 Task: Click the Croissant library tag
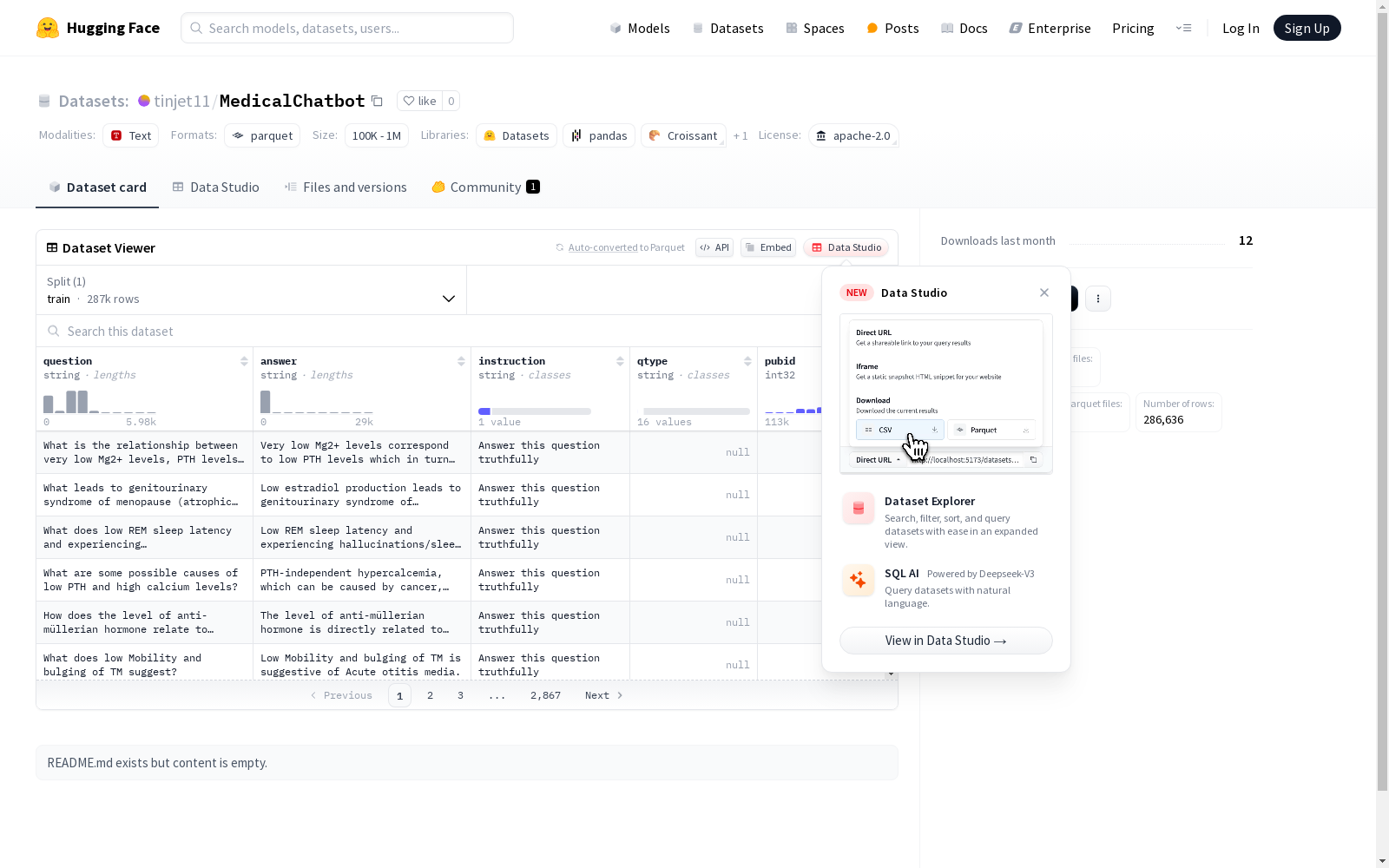683,135
